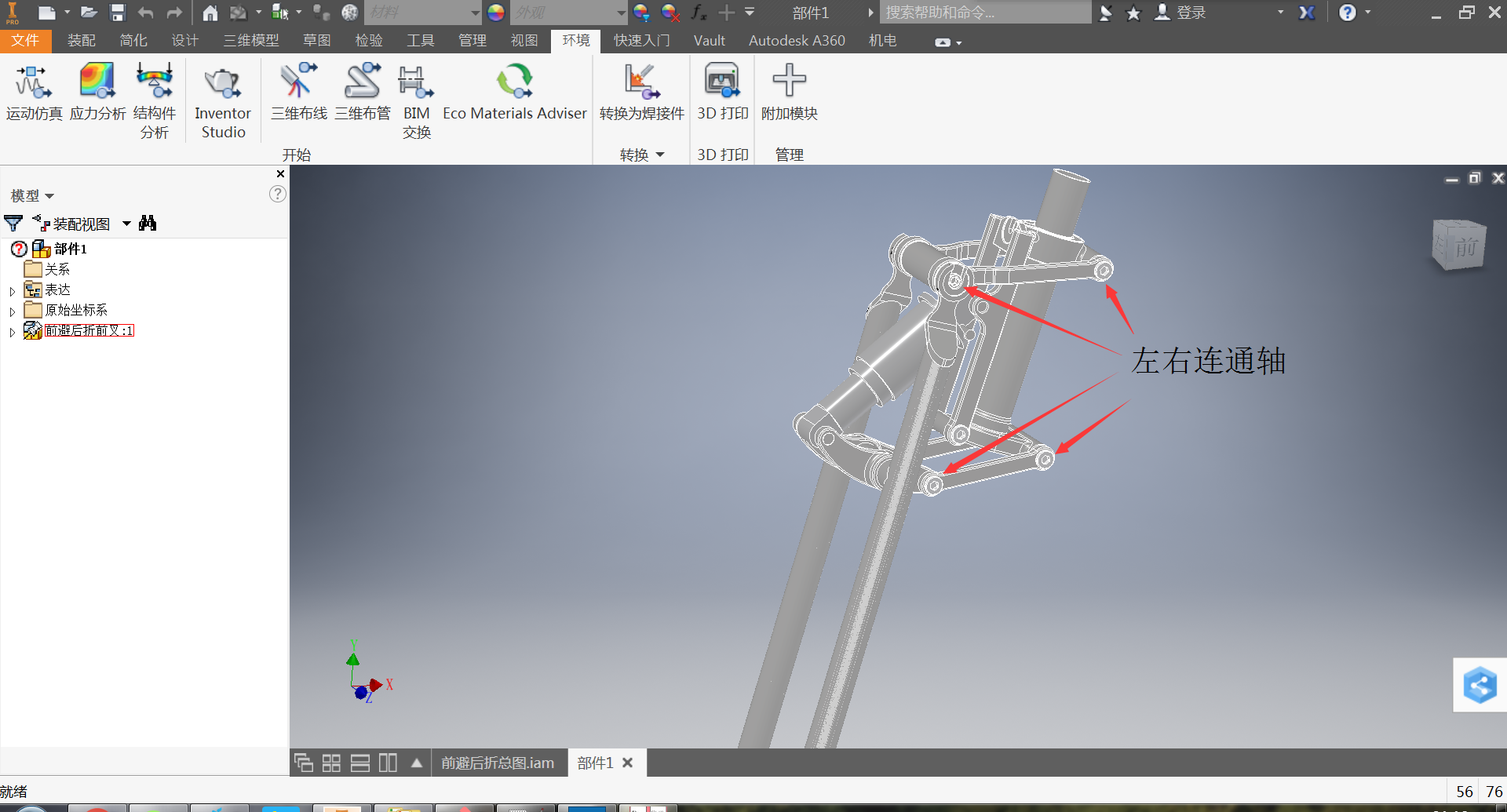Click the clear appearance override icon
1507x812 pixels.
click(670, 13)
